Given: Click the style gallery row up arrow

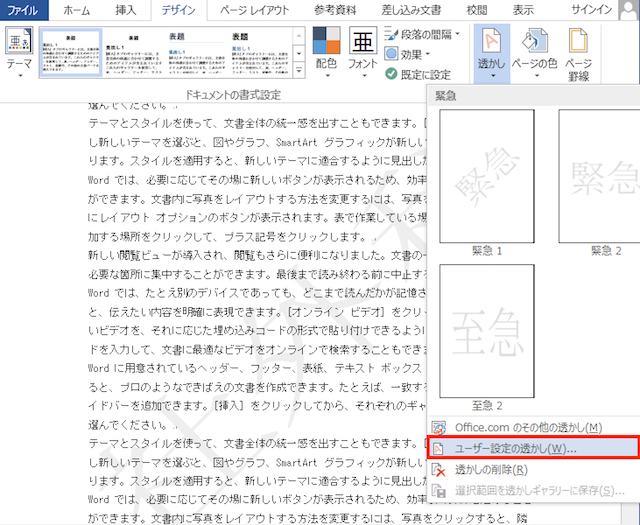Looking at the screenshot, I should (299, 36).
